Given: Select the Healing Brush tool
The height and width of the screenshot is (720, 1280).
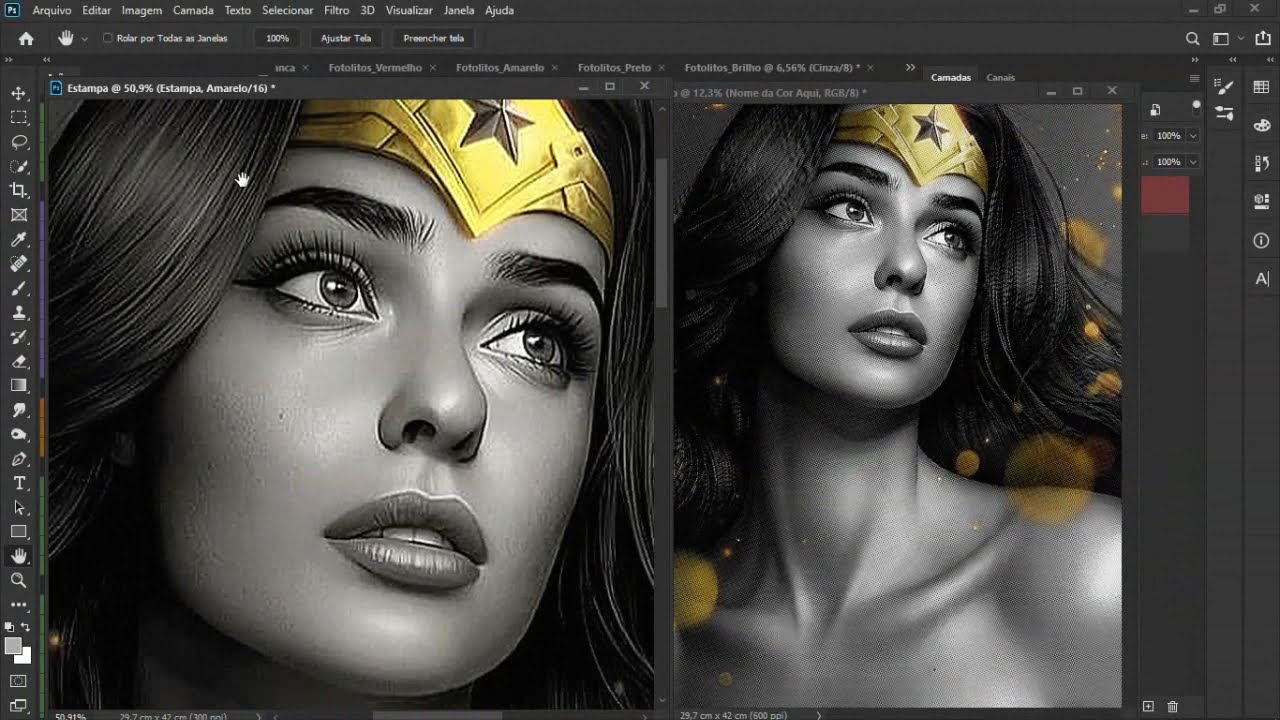Looking at the screenshot, I should click(x=18, y=264).
